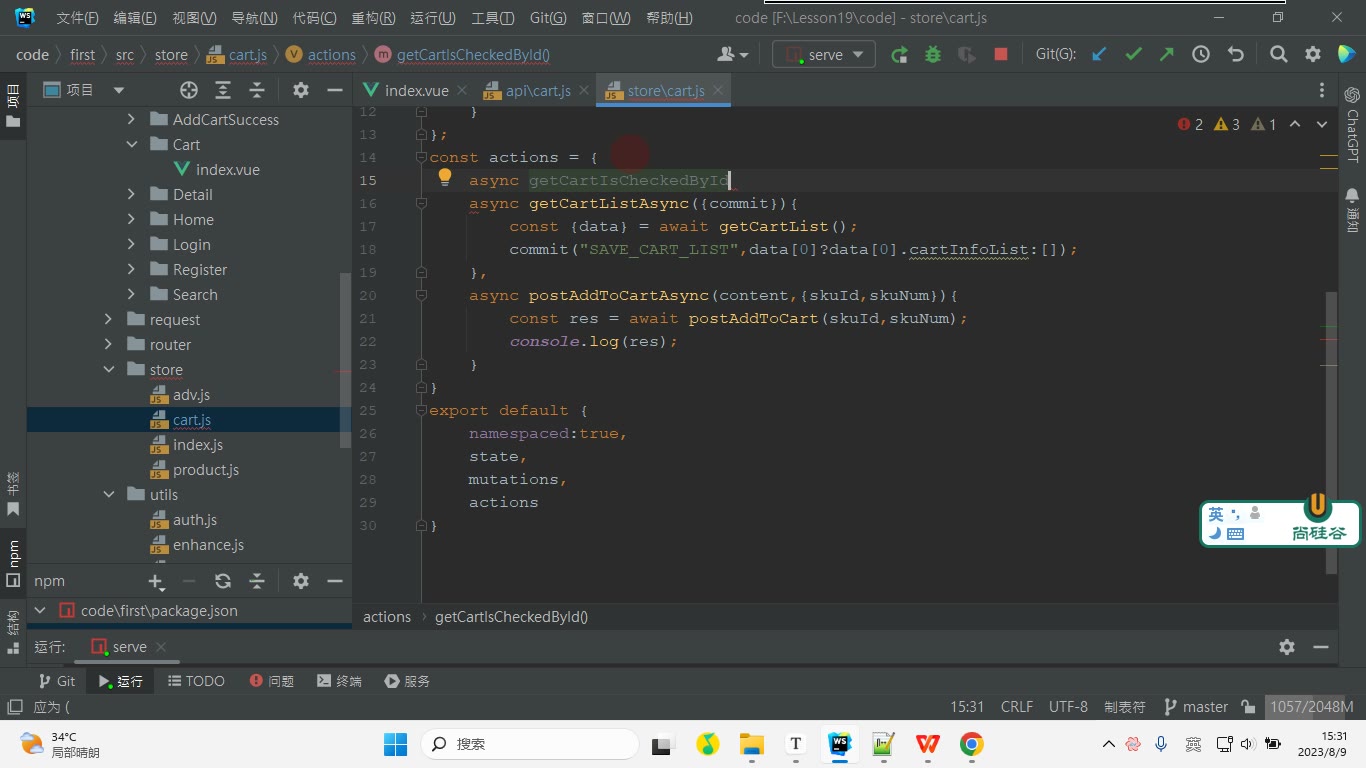Click the intention lightbulb on line 15
1366x768 pixels.
click(x=445, y=178)
